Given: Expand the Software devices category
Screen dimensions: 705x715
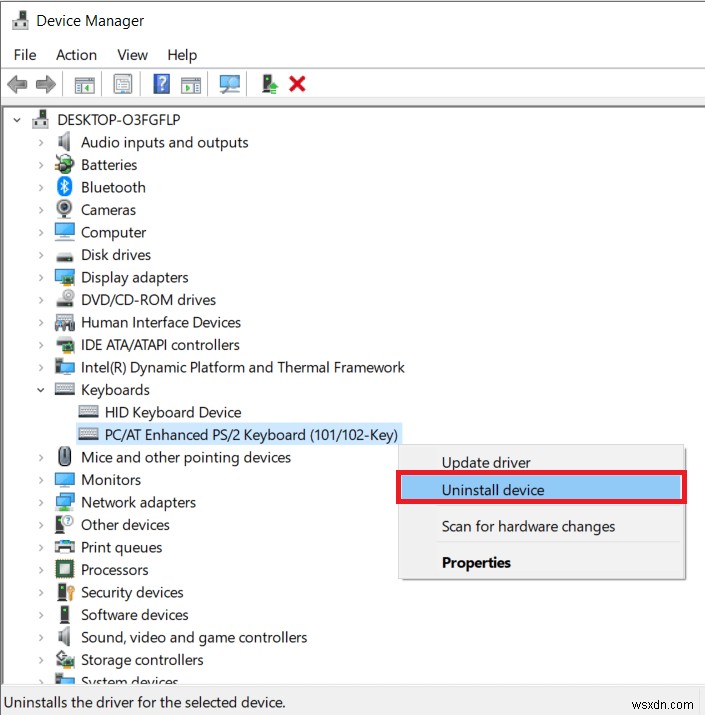Looking at the screenshot, I should (41, 615).
